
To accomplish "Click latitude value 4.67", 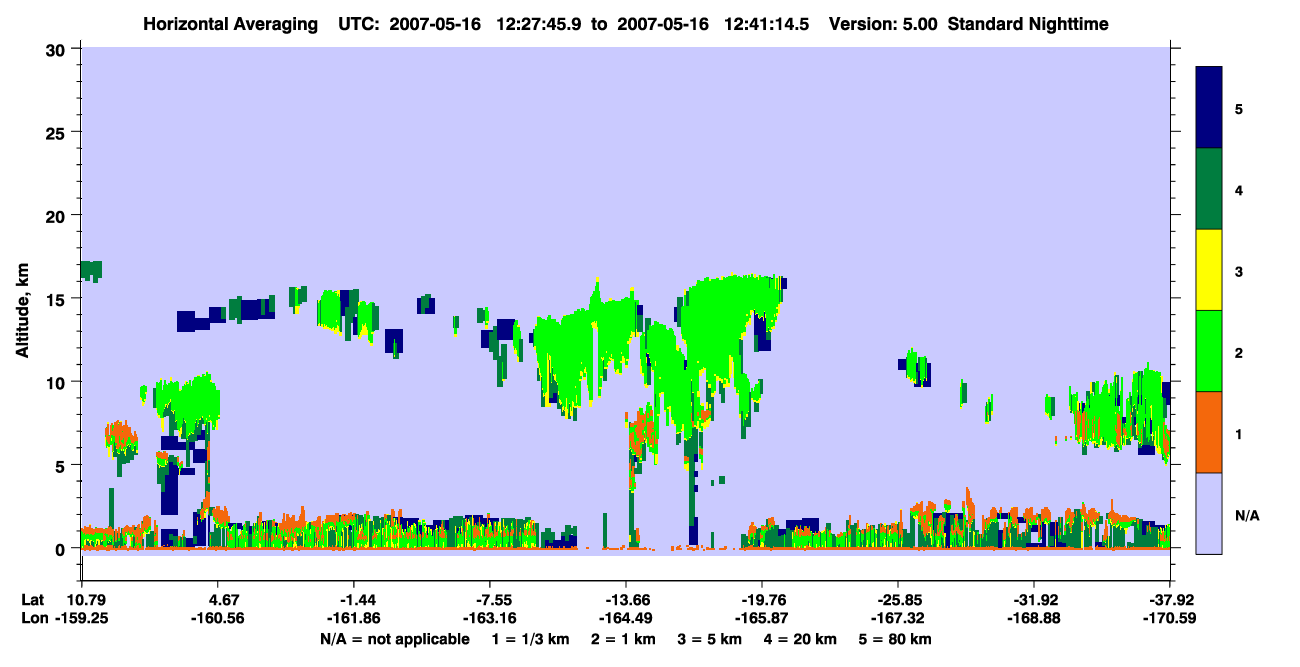I will [x=220, y=600].
